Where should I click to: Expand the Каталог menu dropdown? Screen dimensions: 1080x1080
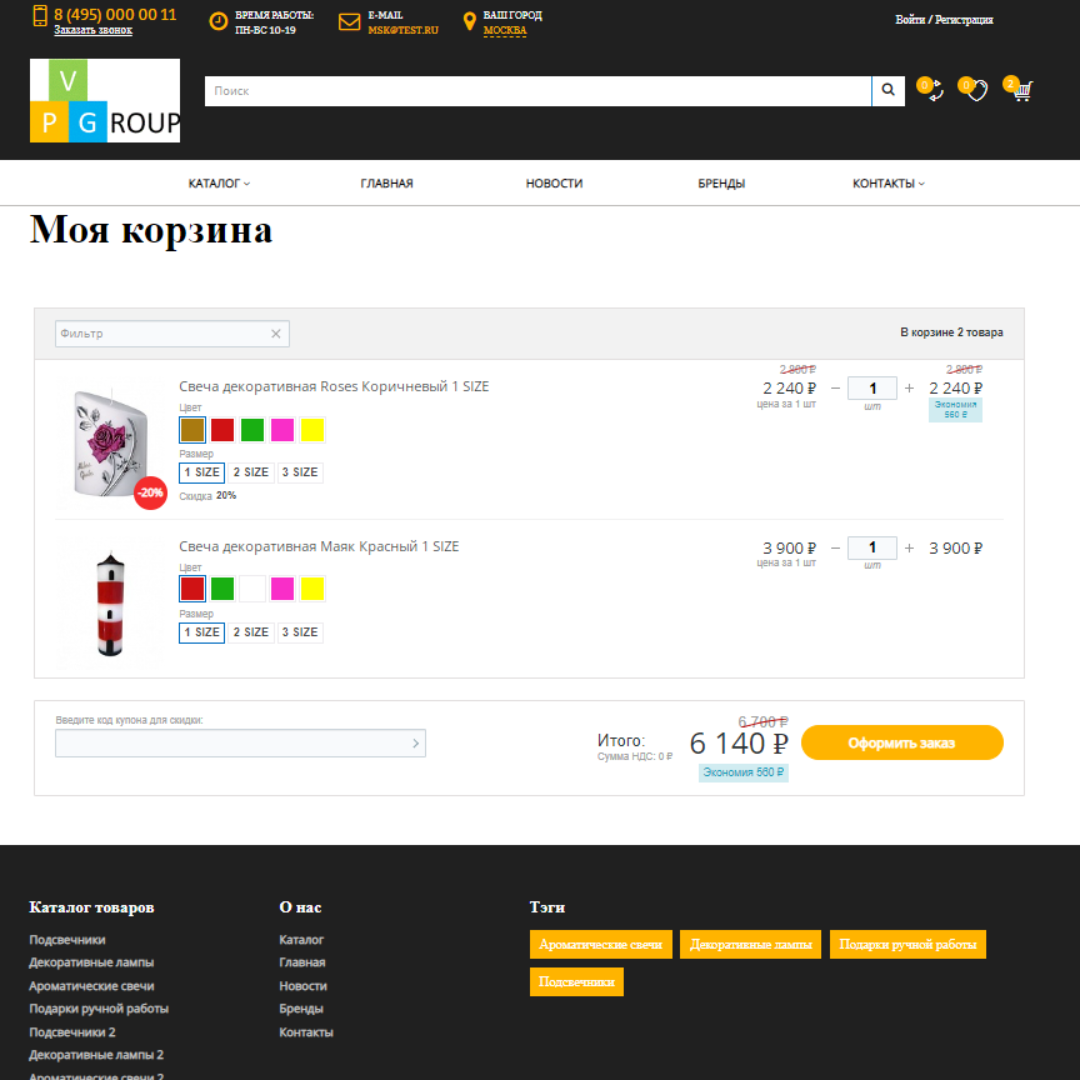pos(219,184)
